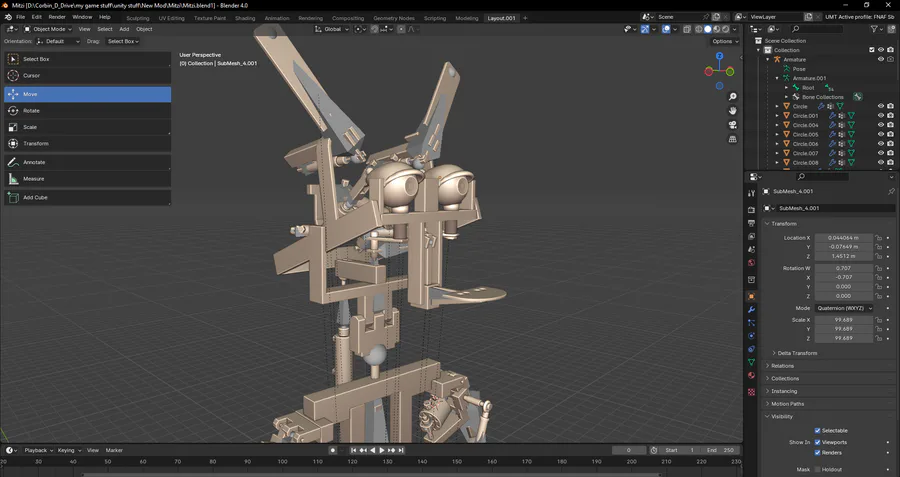Screen dimensions: 900x477
Task: Open Keying timeline popover
Action: [69, 451]
